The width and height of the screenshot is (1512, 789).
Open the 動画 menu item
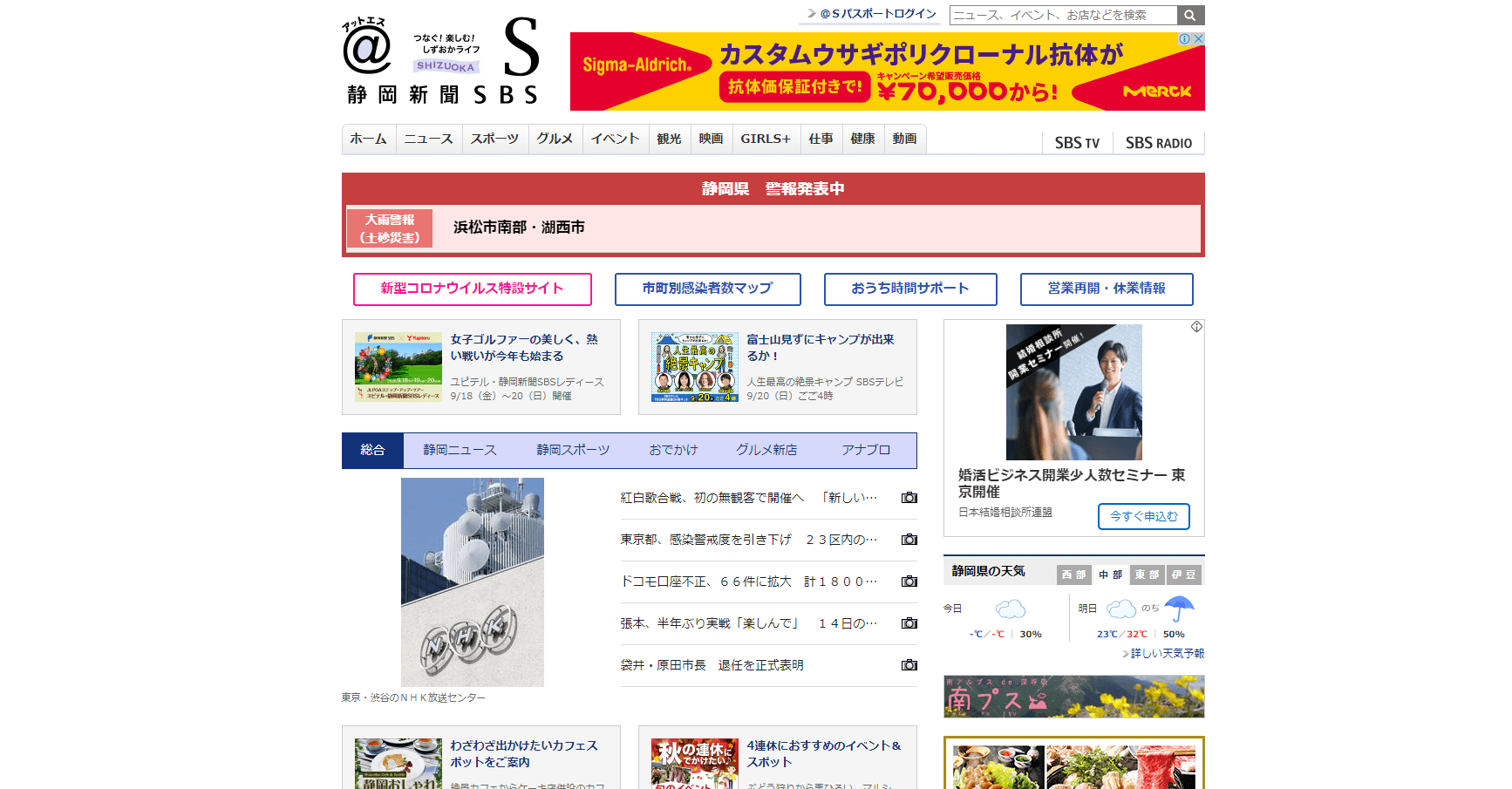pos(905,139)
